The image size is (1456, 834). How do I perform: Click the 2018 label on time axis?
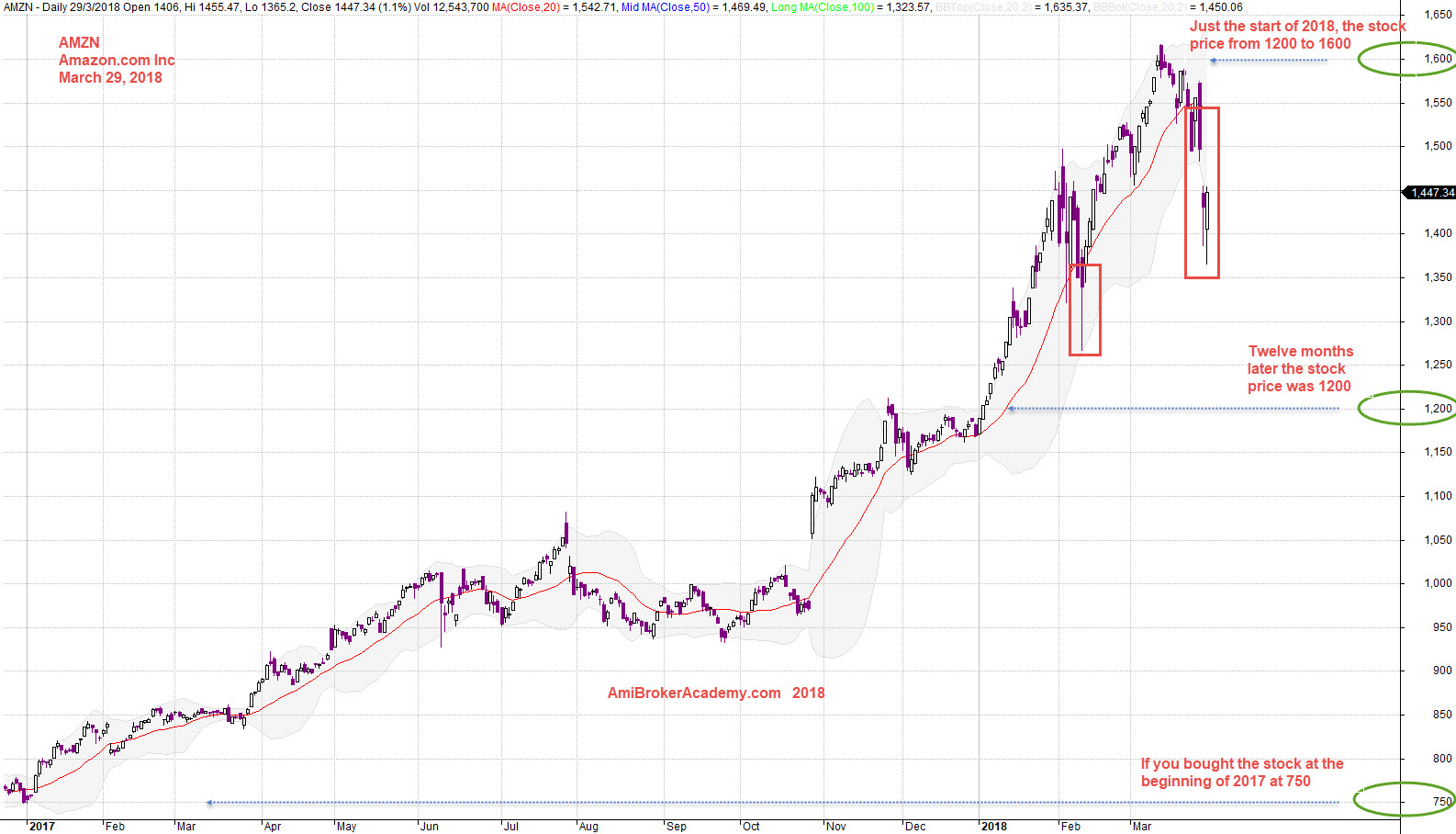[x=994, y=827]
